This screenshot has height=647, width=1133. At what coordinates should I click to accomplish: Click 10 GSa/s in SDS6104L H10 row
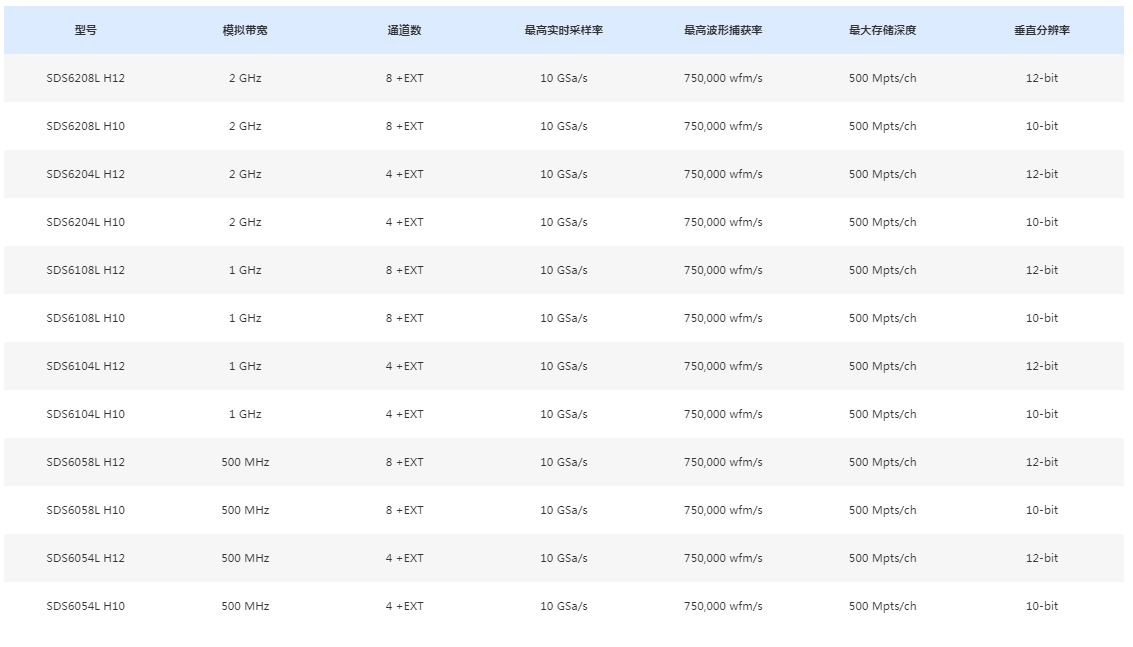pyautogui.click(x=564, y=414)
